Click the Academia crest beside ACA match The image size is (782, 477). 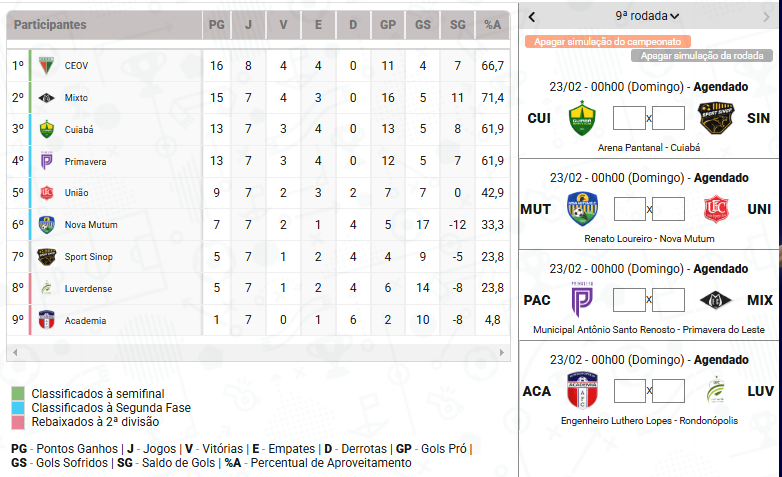582,391
